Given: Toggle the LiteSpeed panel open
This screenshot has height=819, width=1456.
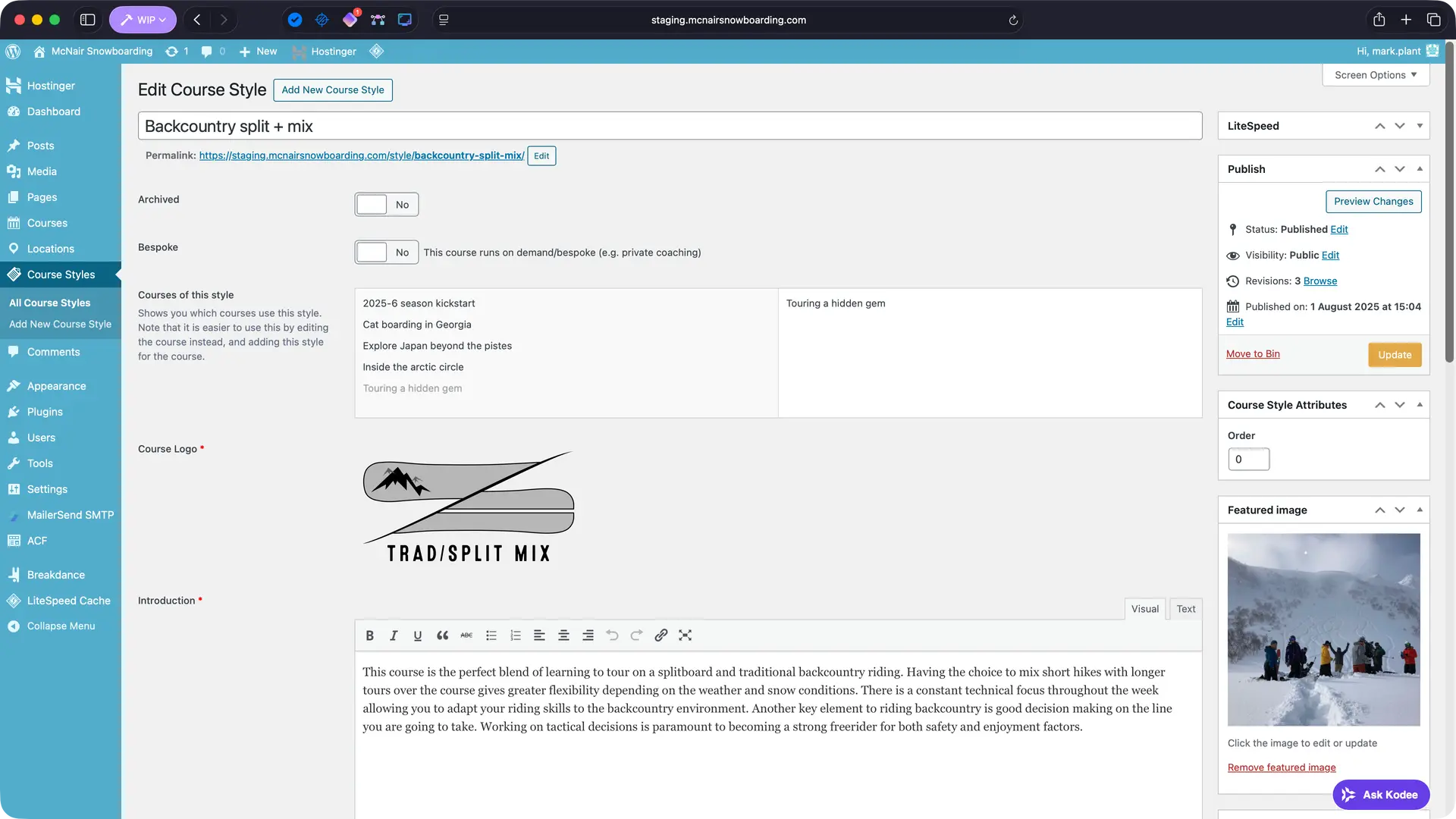Looking at the screenshot, I should coord(1420,126).
